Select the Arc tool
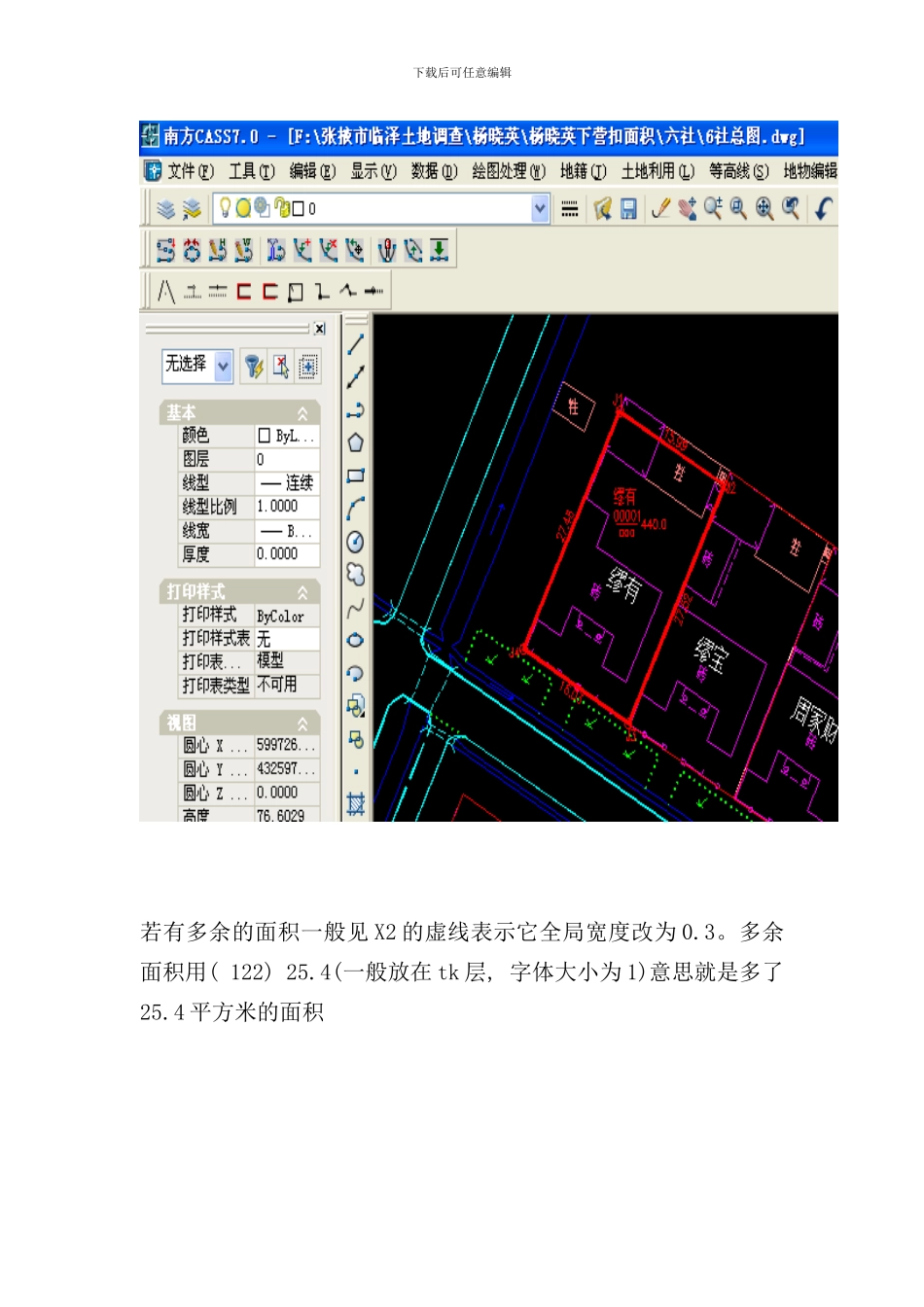Viewport: 924px width, 1307px height. [356, 509]
